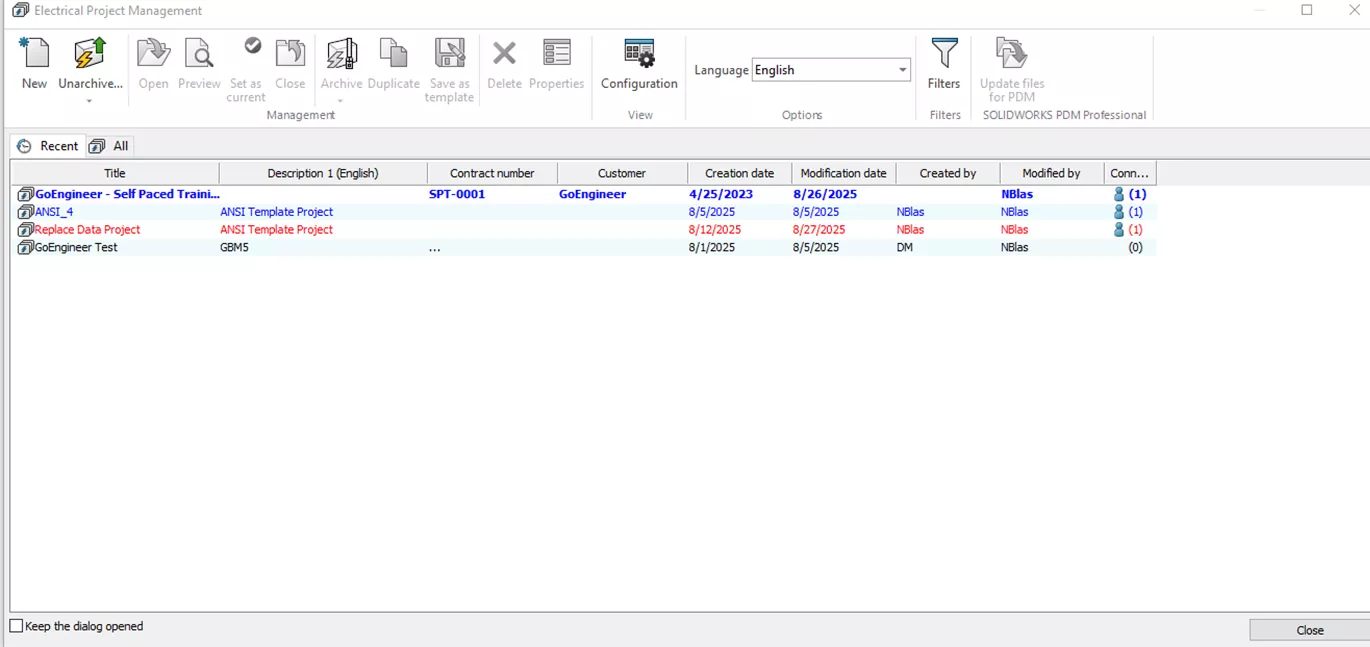
Task: Duplicate the selected project
Action: (393, 55)
